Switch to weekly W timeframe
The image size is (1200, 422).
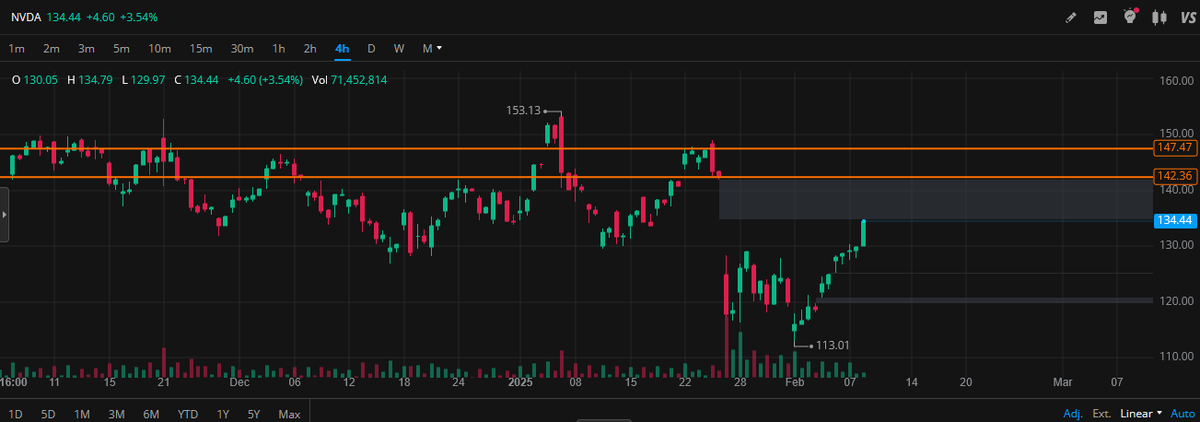pos(399,48)
